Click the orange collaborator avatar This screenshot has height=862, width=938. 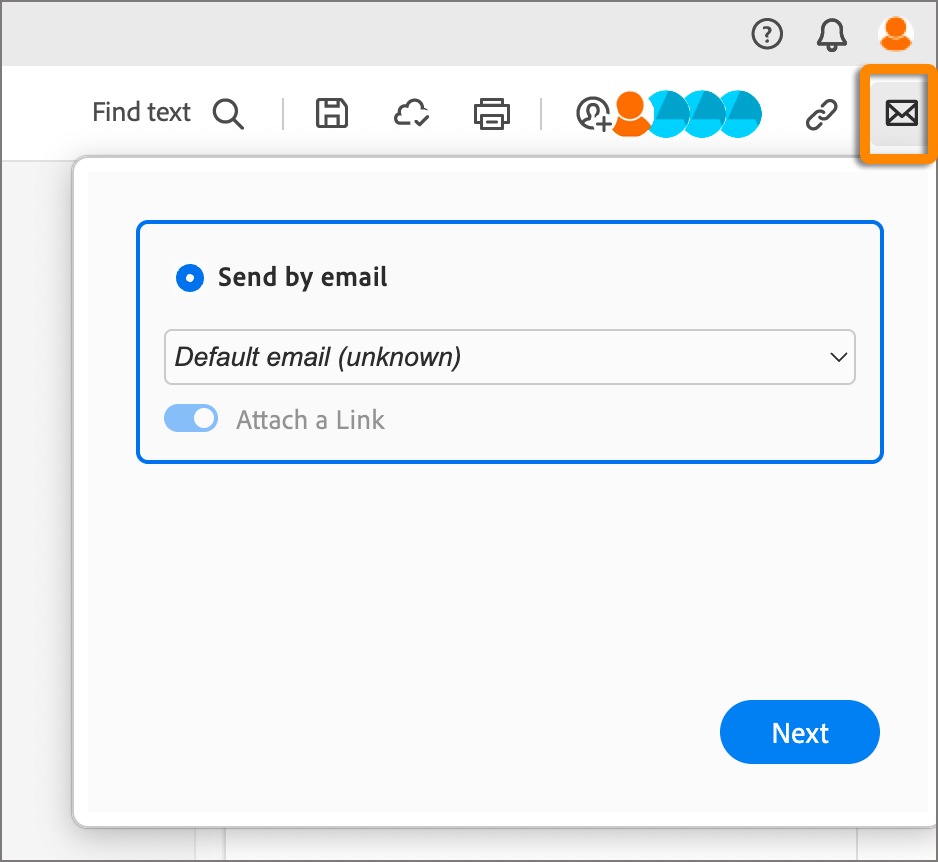point(630,113)
